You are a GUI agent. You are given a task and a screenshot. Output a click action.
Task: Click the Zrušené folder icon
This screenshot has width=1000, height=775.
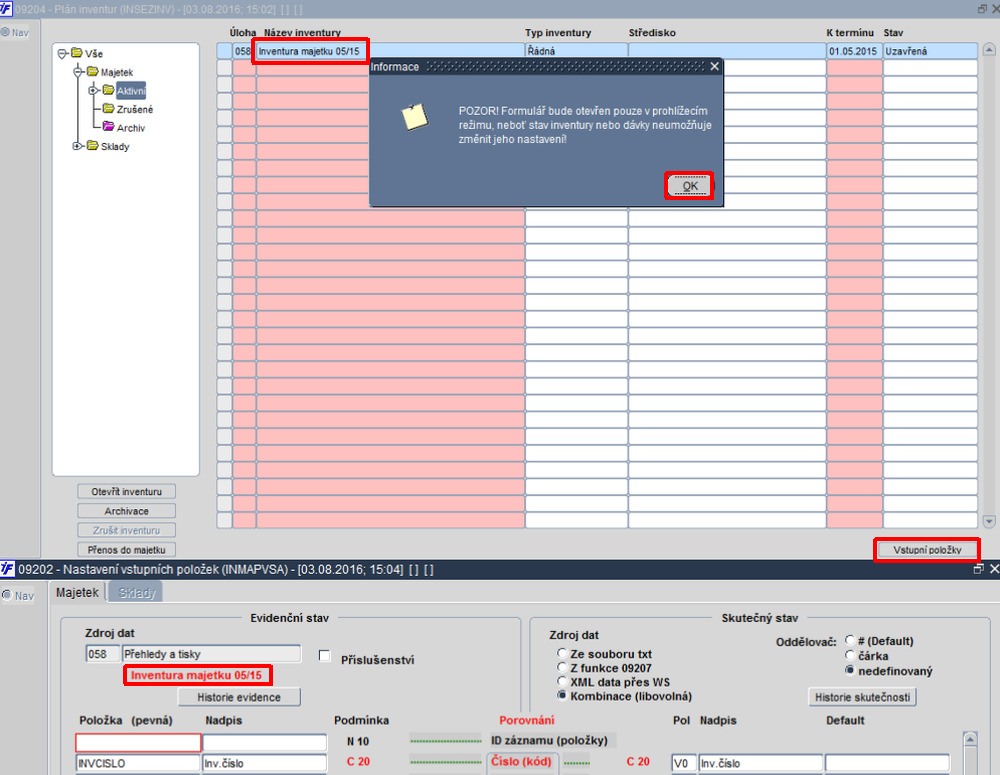click(x=108, y=108)
